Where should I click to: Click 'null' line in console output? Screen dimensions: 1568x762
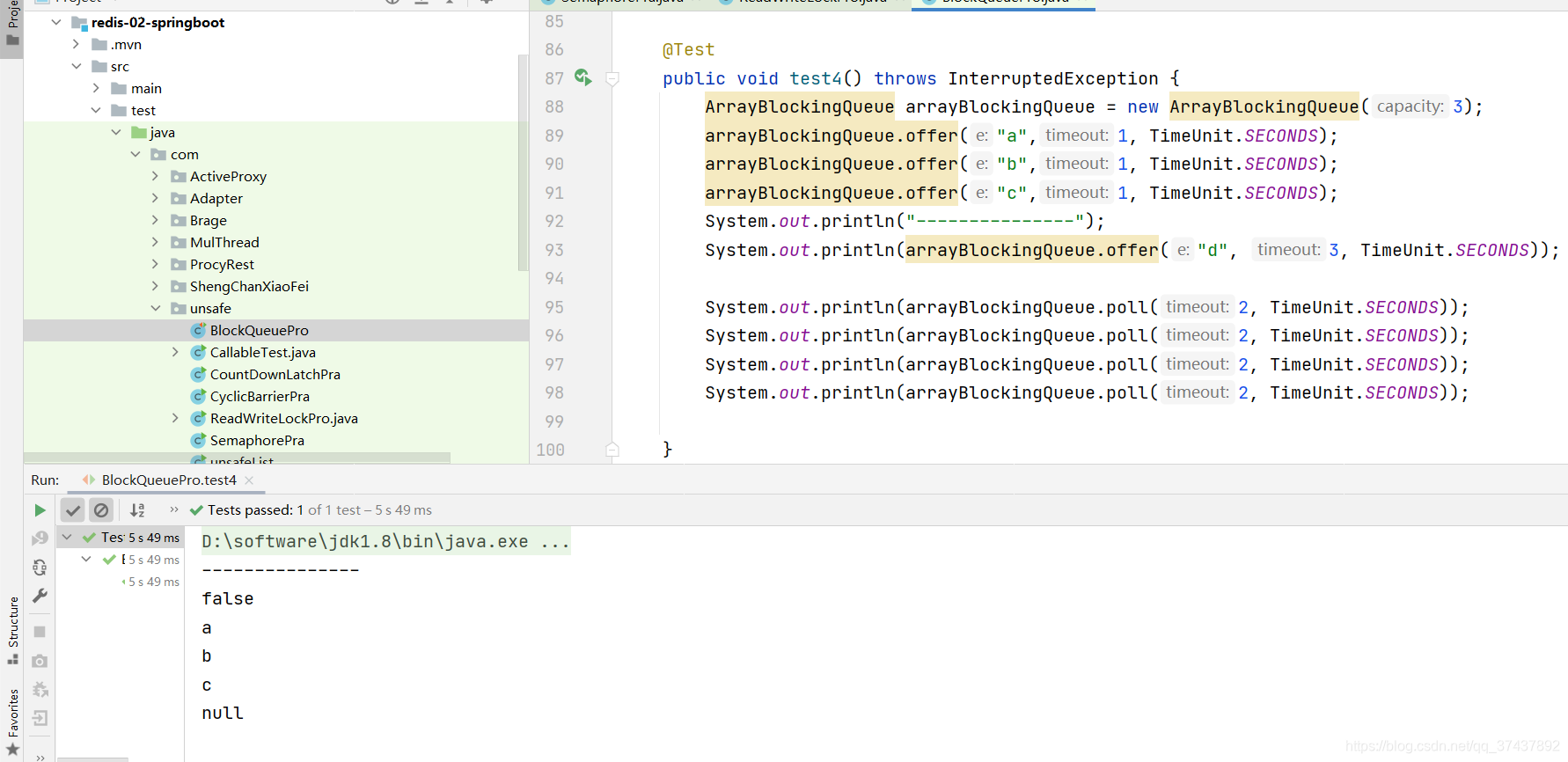click(x=223, y=714)
